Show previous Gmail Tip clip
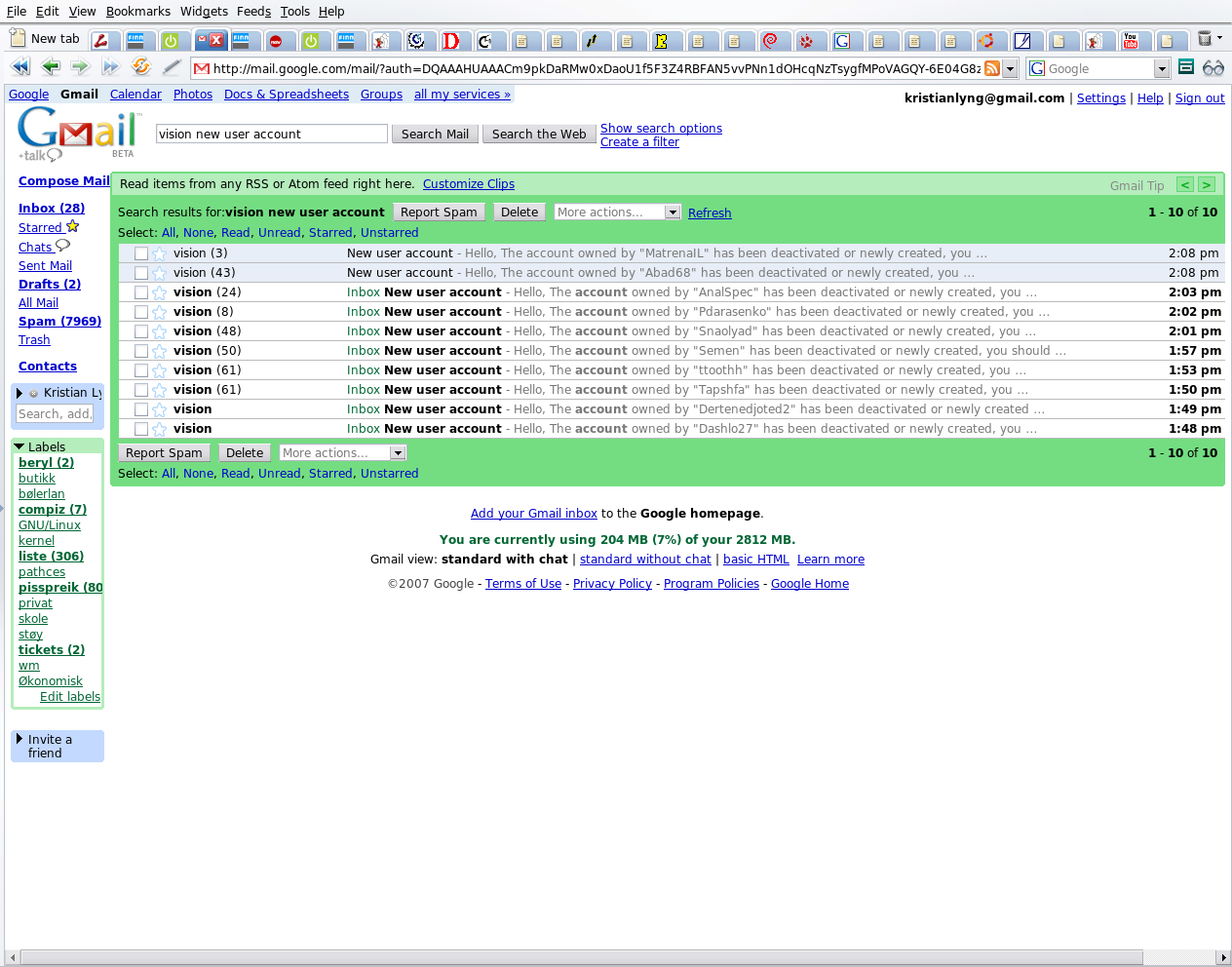The width and height of the screenshot is (1232, 967). (x=1185, y=184)
